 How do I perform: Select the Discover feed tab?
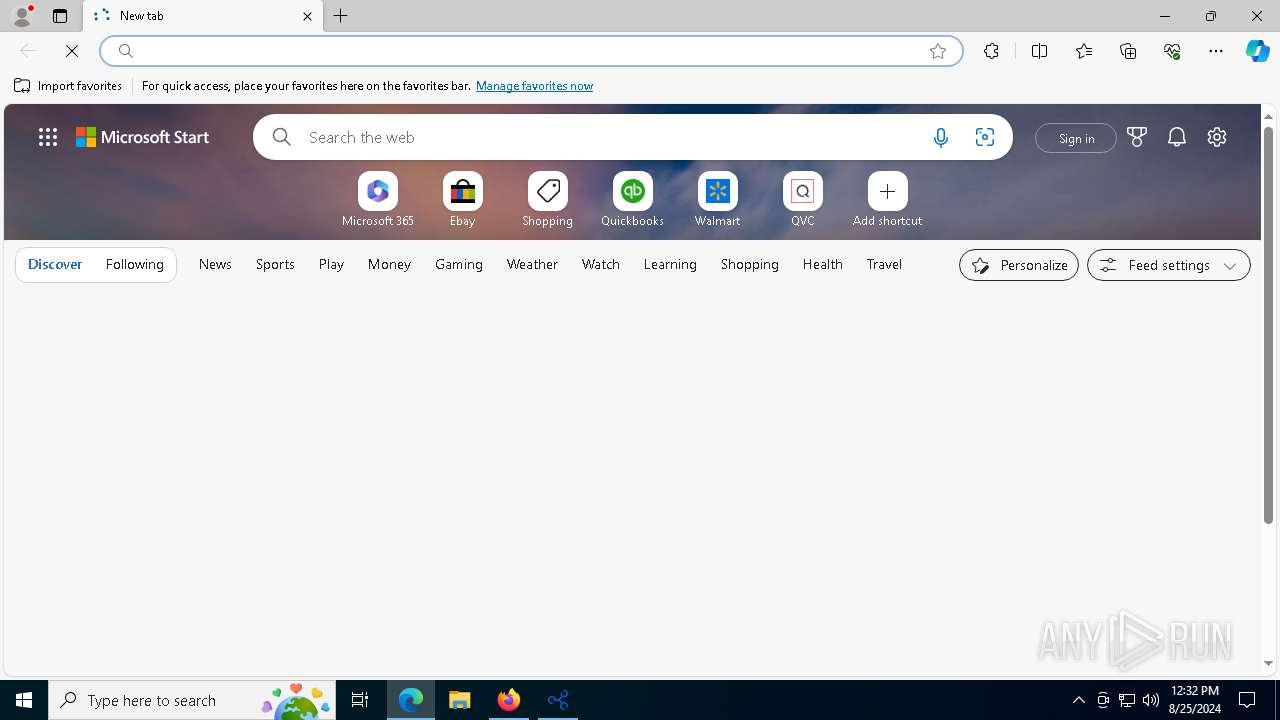click(55, 264)
